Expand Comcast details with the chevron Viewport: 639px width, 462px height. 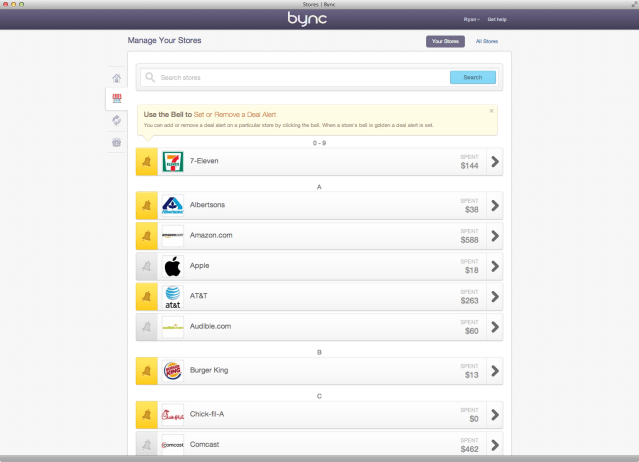(495, 445)
